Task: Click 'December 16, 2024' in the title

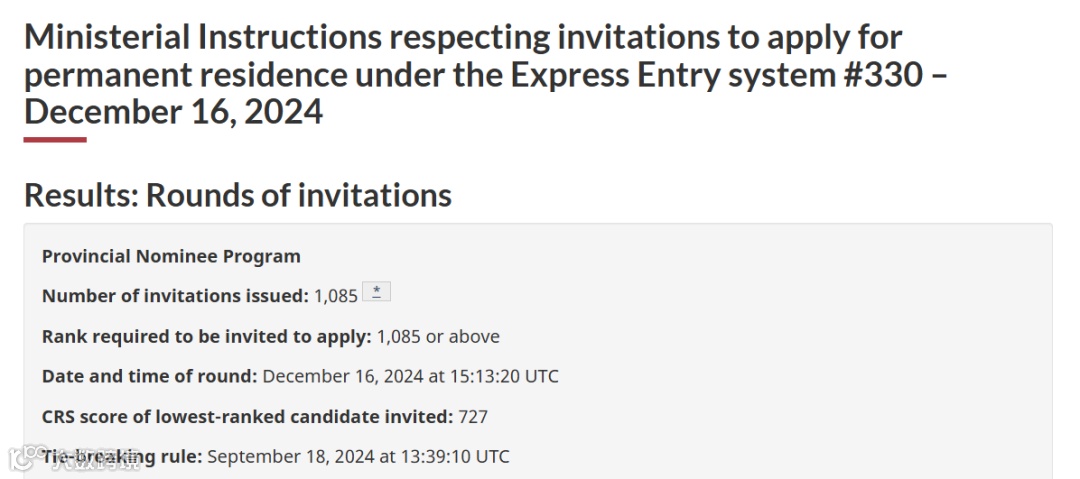Action: click(174, 112)
